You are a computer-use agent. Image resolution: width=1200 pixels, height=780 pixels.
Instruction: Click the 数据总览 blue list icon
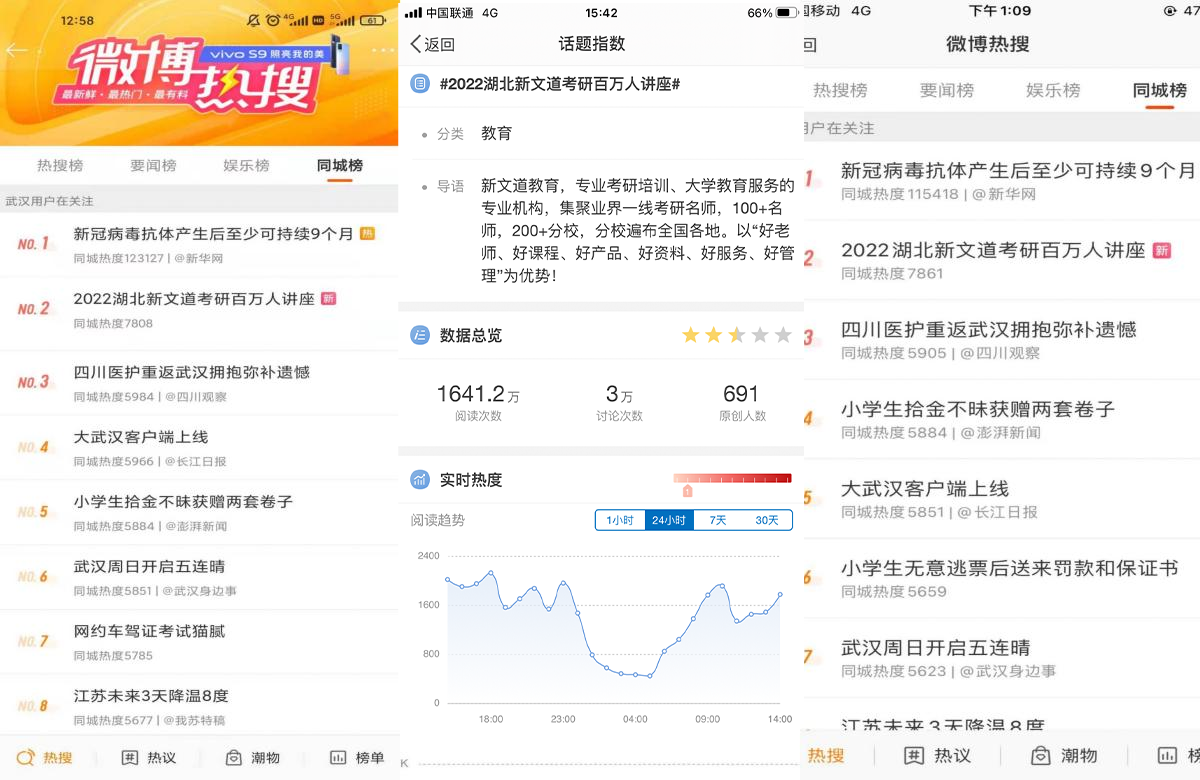click(x=420, y=335)
